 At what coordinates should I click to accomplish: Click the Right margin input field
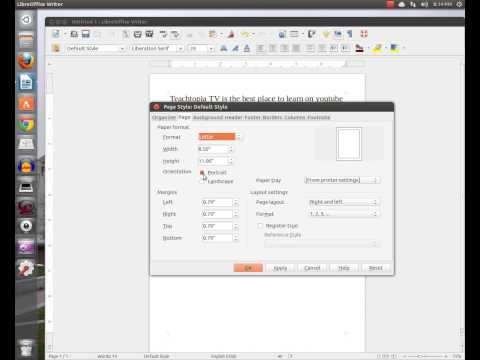[217, 214]
